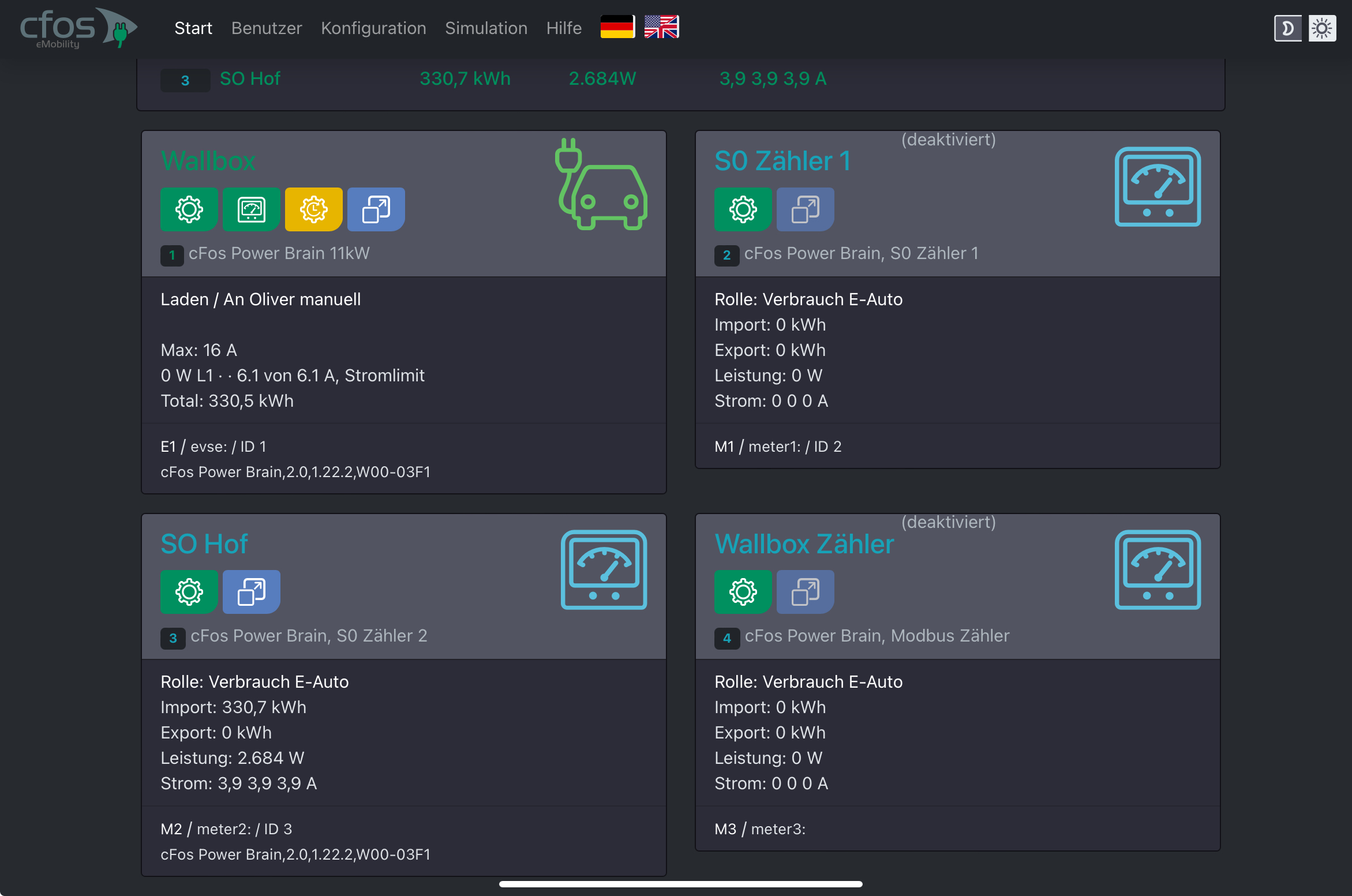
Task: Click the cFos eMobility logo
Action: [78, 28]
